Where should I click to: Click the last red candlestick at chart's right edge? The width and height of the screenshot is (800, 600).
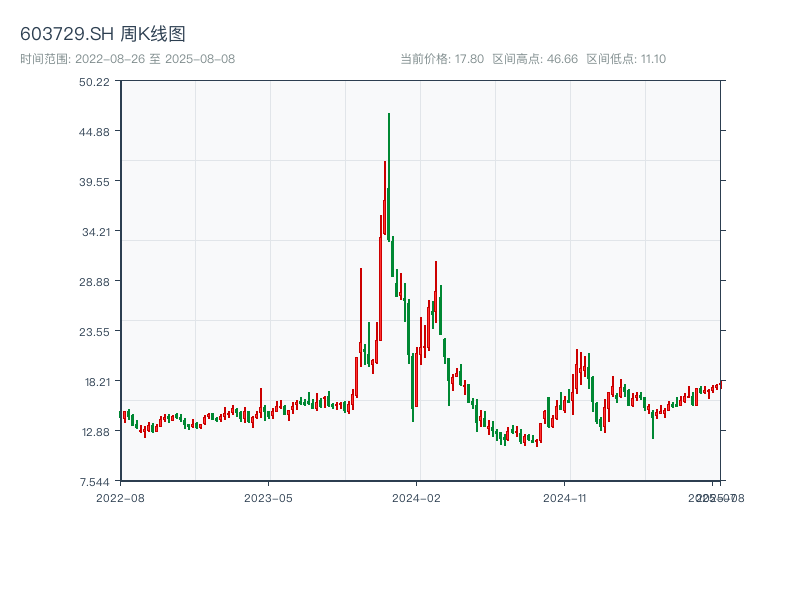[x=720, y=385]
